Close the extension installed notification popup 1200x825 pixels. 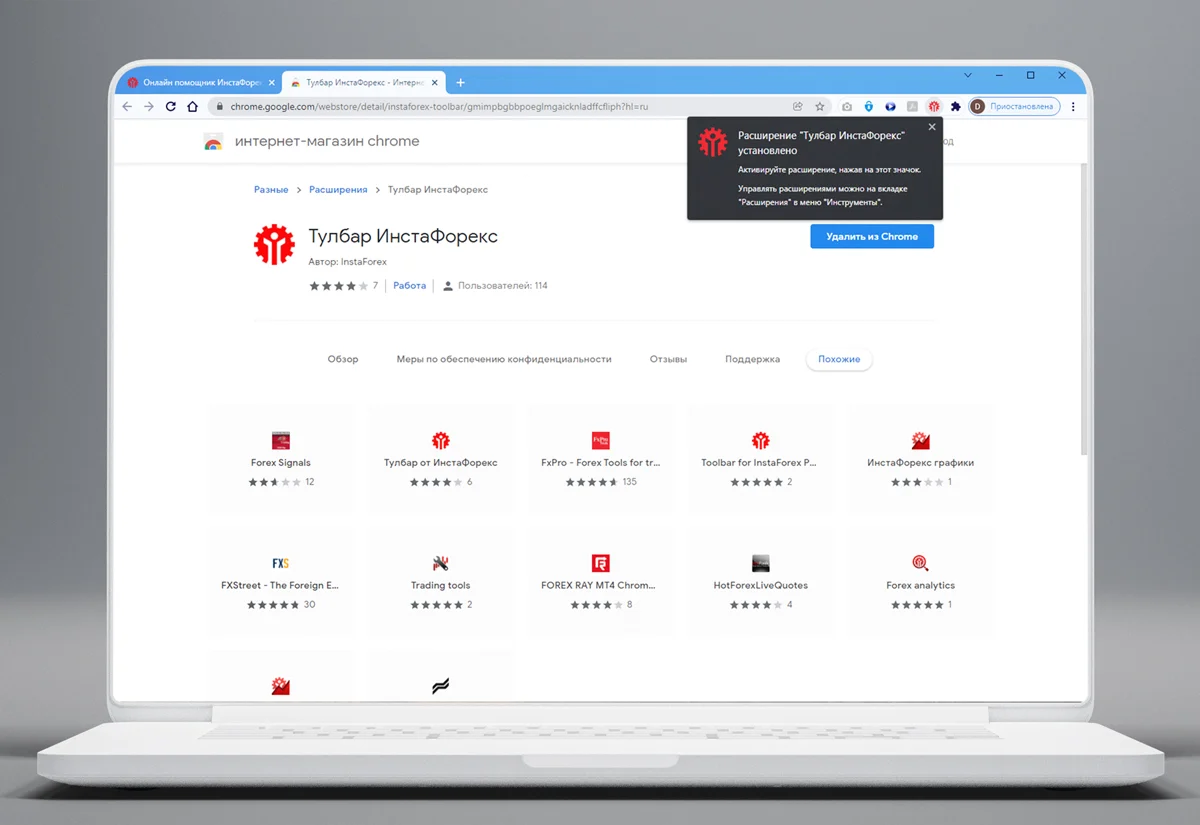tap(931, 127)
